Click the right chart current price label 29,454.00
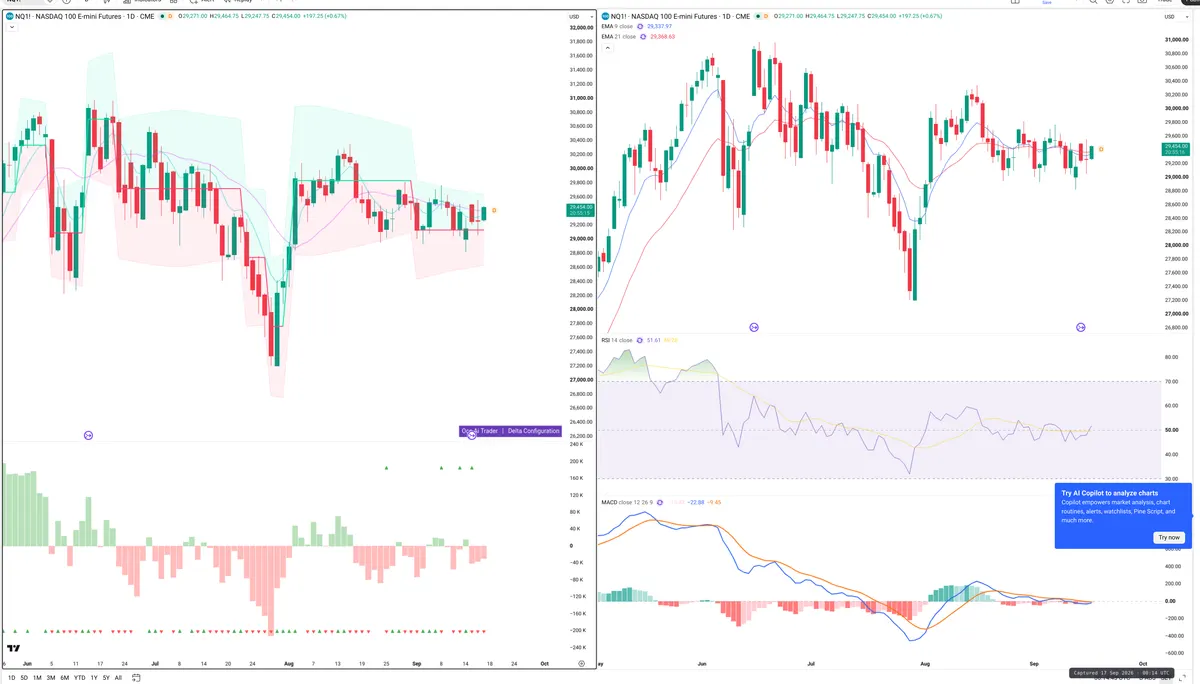 point(1176,149)
